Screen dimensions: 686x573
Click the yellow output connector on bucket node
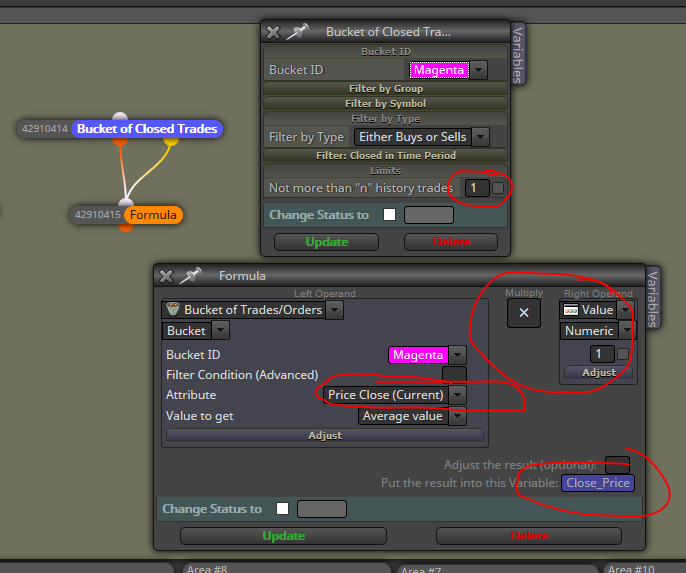[171, 141]
